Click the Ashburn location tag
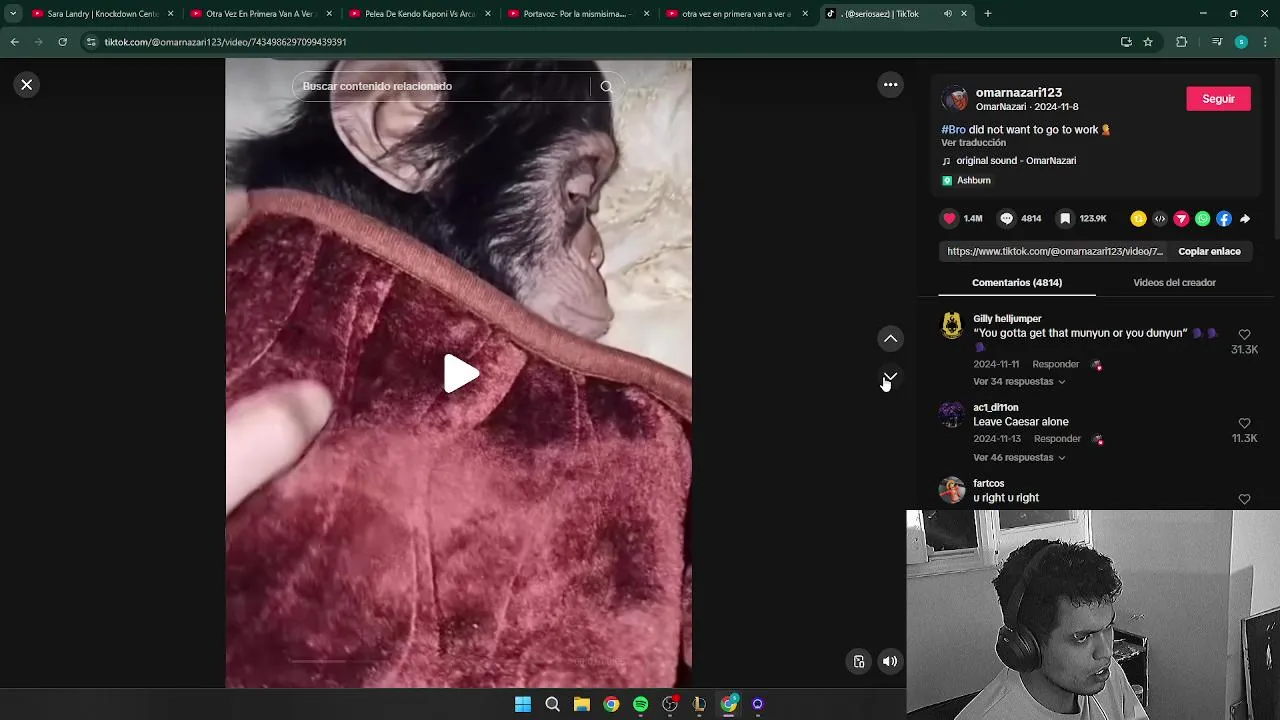This screenshot has width=1280, height=720. point(966,181)
